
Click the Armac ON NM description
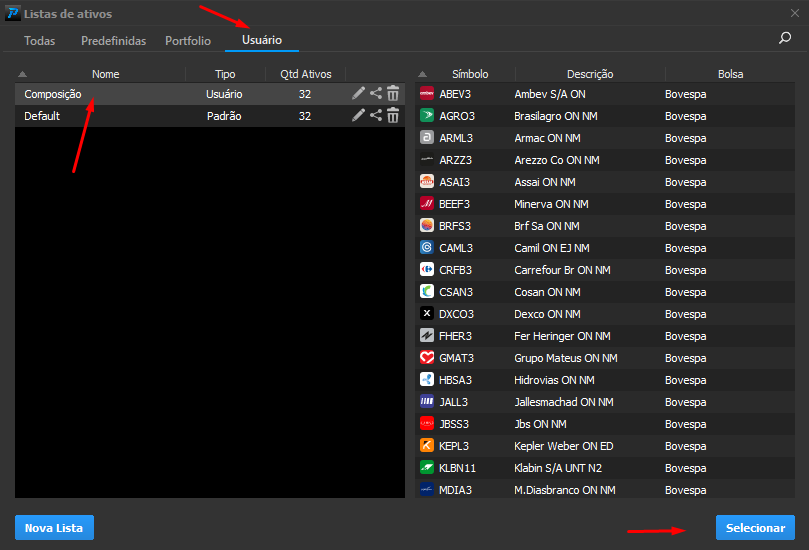(x=547, y=138)
